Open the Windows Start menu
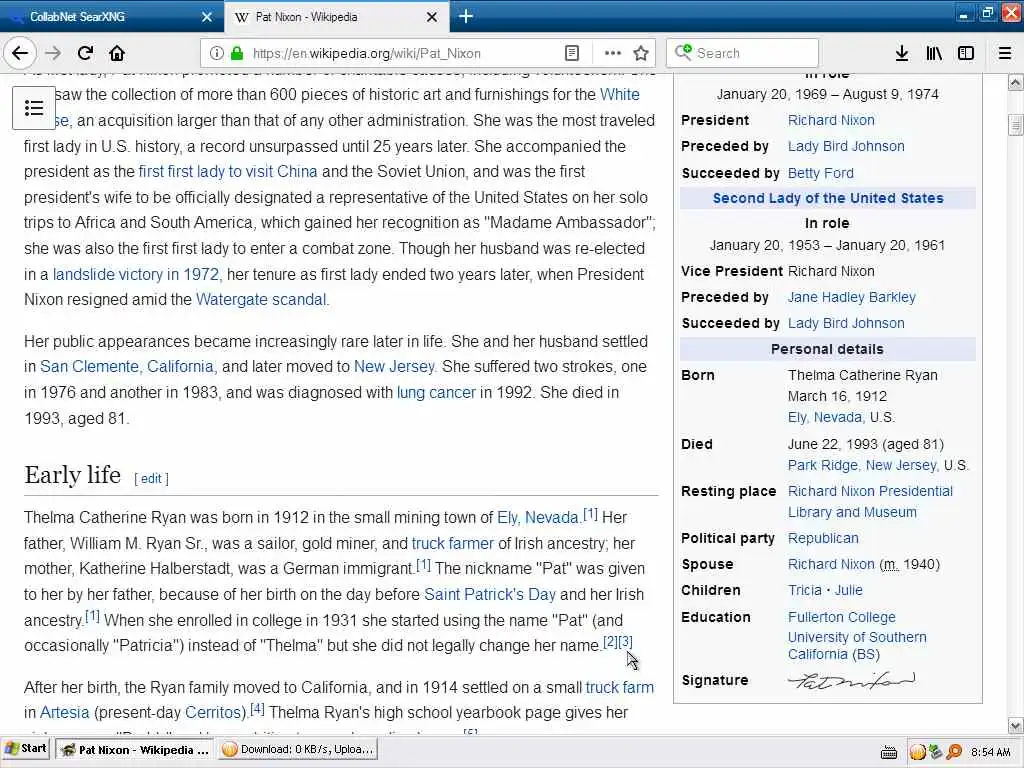1024x768 pixels. (26, 749)
